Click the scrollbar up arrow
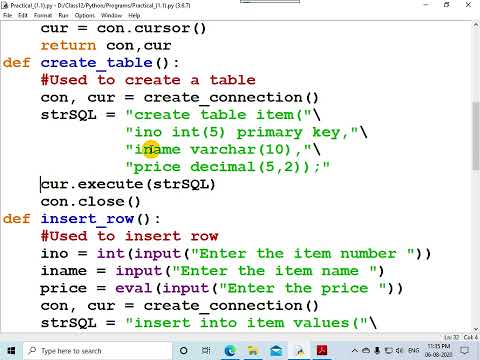The image size is (480, 360). click(476, 25)
